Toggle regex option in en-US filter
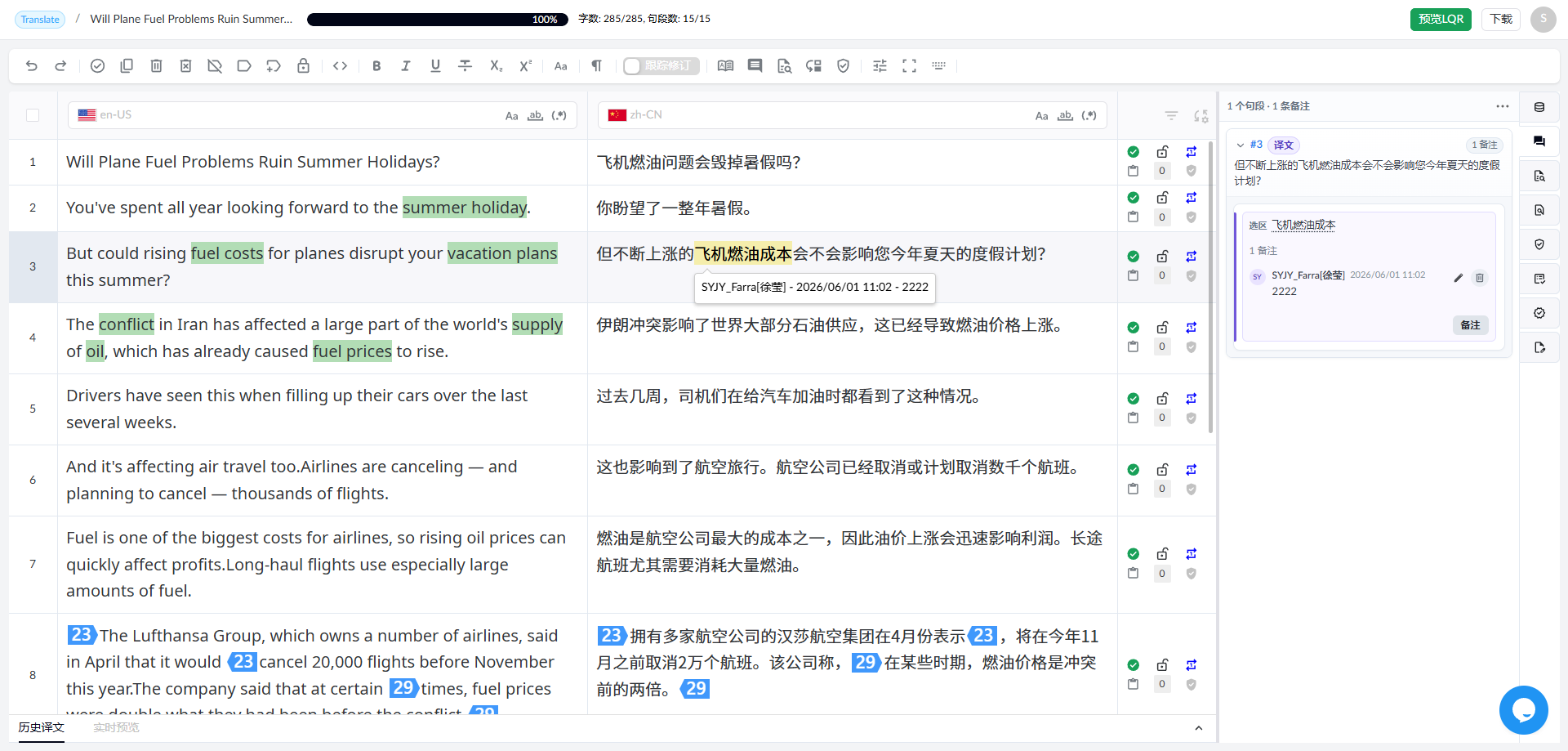1568x751 pixels. pos(559,116)
